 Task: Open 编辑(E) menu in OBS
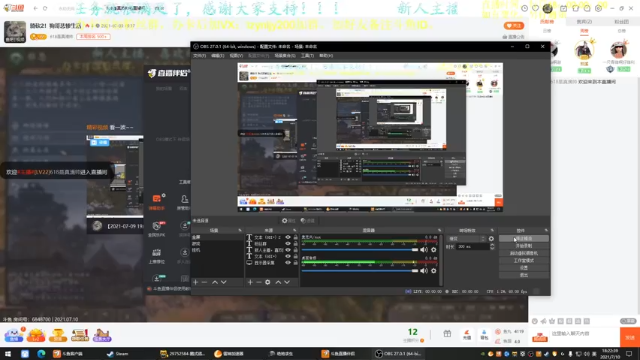click(x=218, y=56)
